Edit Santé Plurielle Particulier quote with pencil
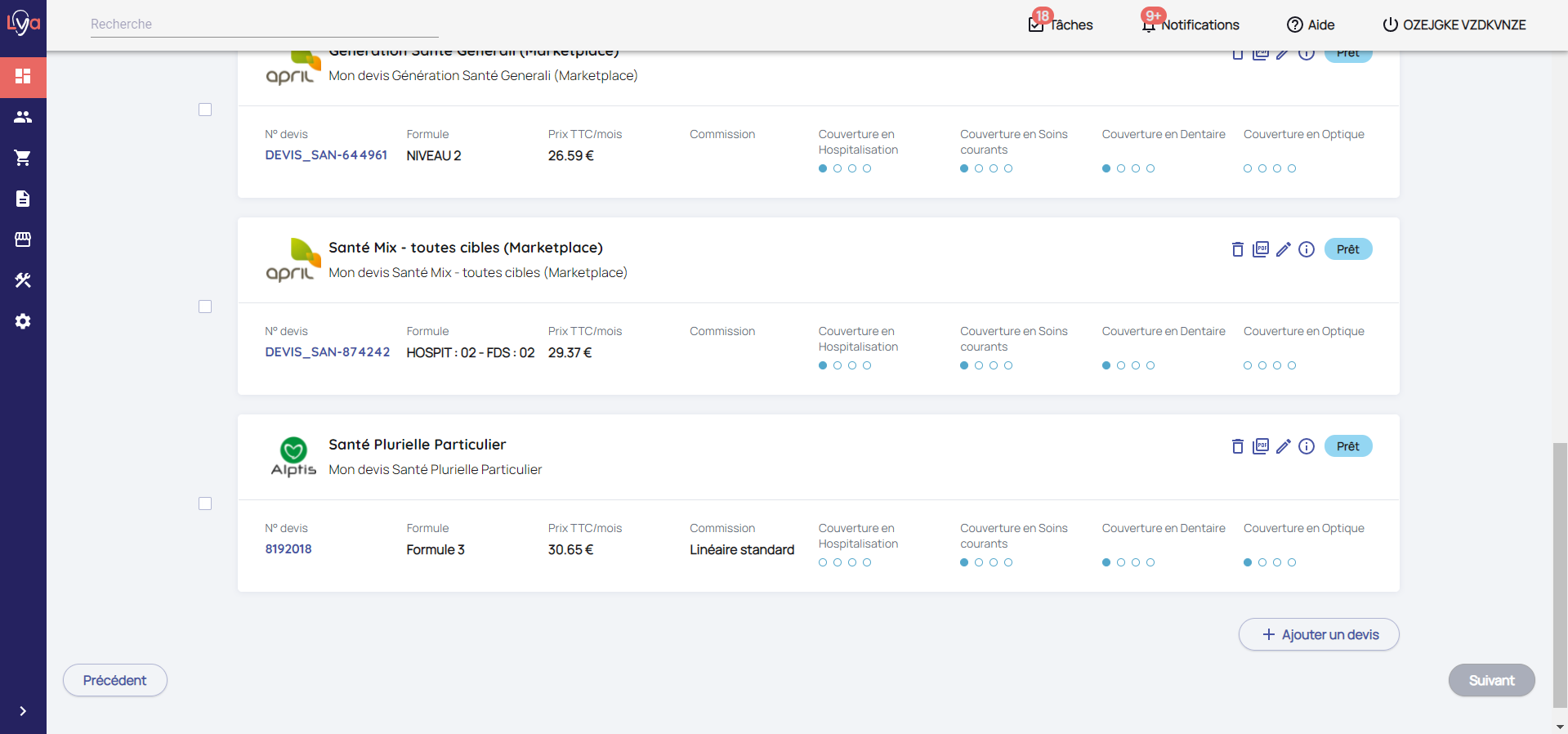The height and width of the screenshot is (734, 1568). (1283, 446)
